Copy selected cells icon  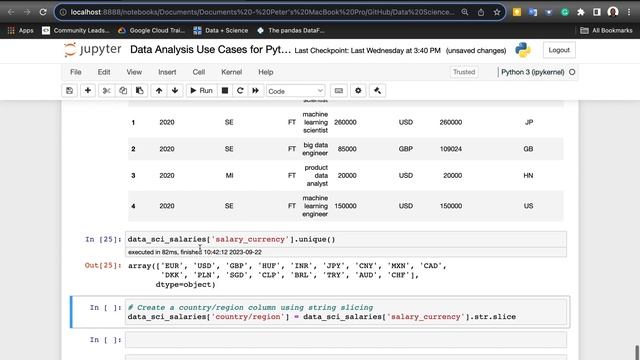pyautogui.click(x=123, y=91)
